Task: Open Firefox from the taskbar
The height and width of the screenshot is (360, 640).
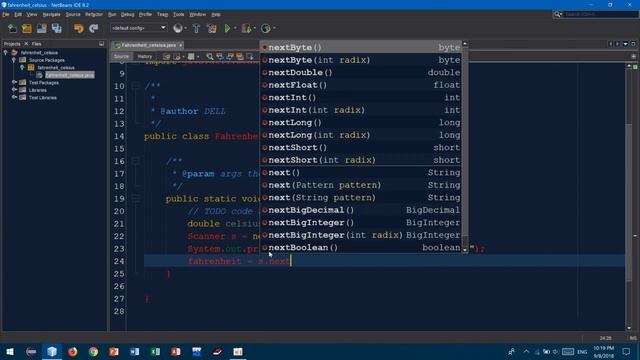Action: (x=73, y=351)
